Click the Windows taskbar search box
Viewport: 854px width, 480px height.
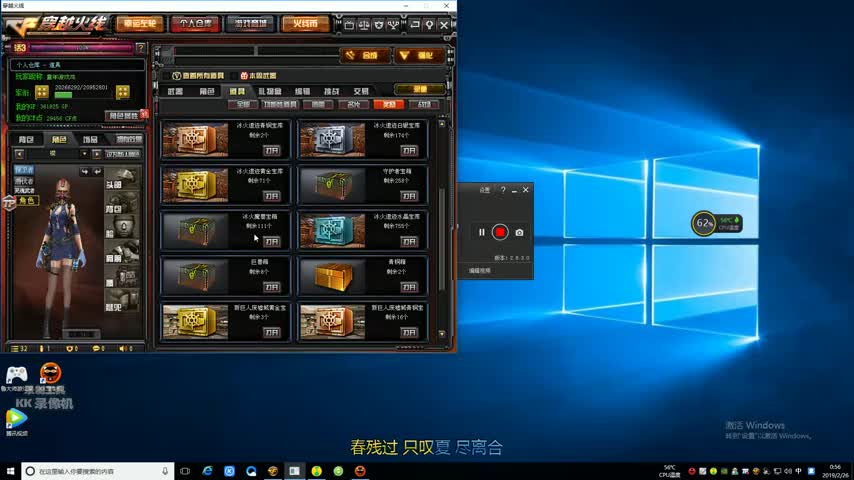pos(95,470)
